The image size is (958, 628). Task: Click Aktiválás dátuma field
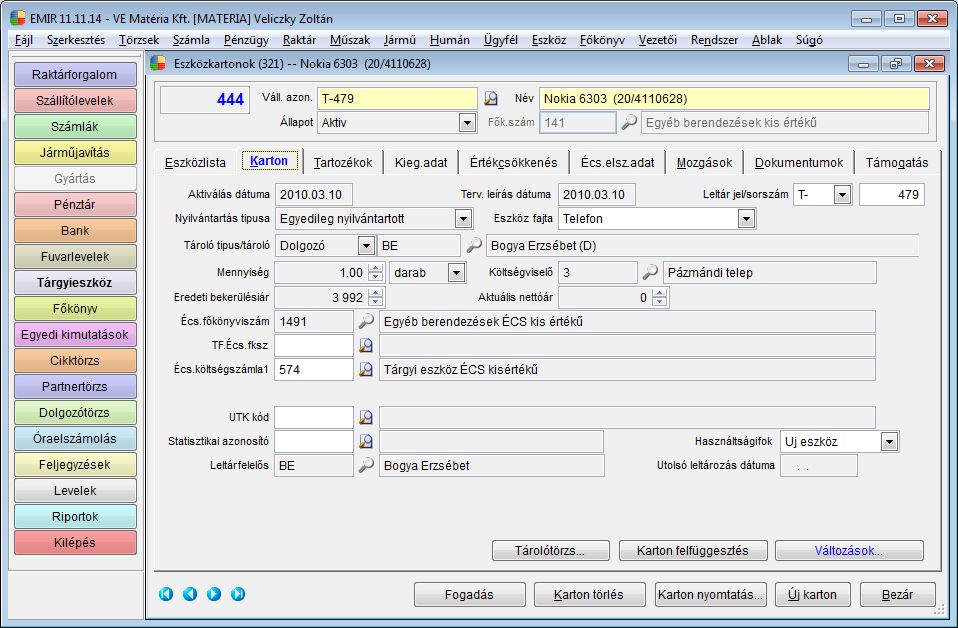coord(313,195)
